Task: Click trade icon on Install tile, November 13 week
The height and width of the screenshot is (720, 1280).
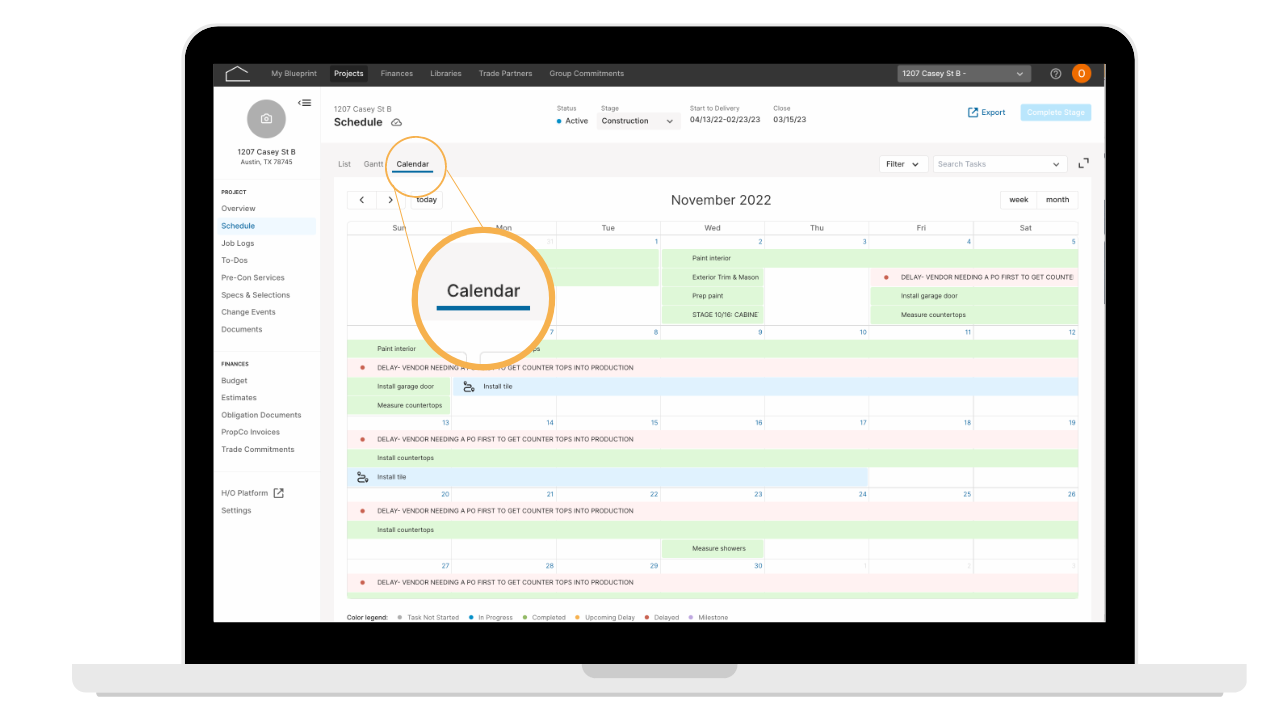Action: [x=362, y=477]
